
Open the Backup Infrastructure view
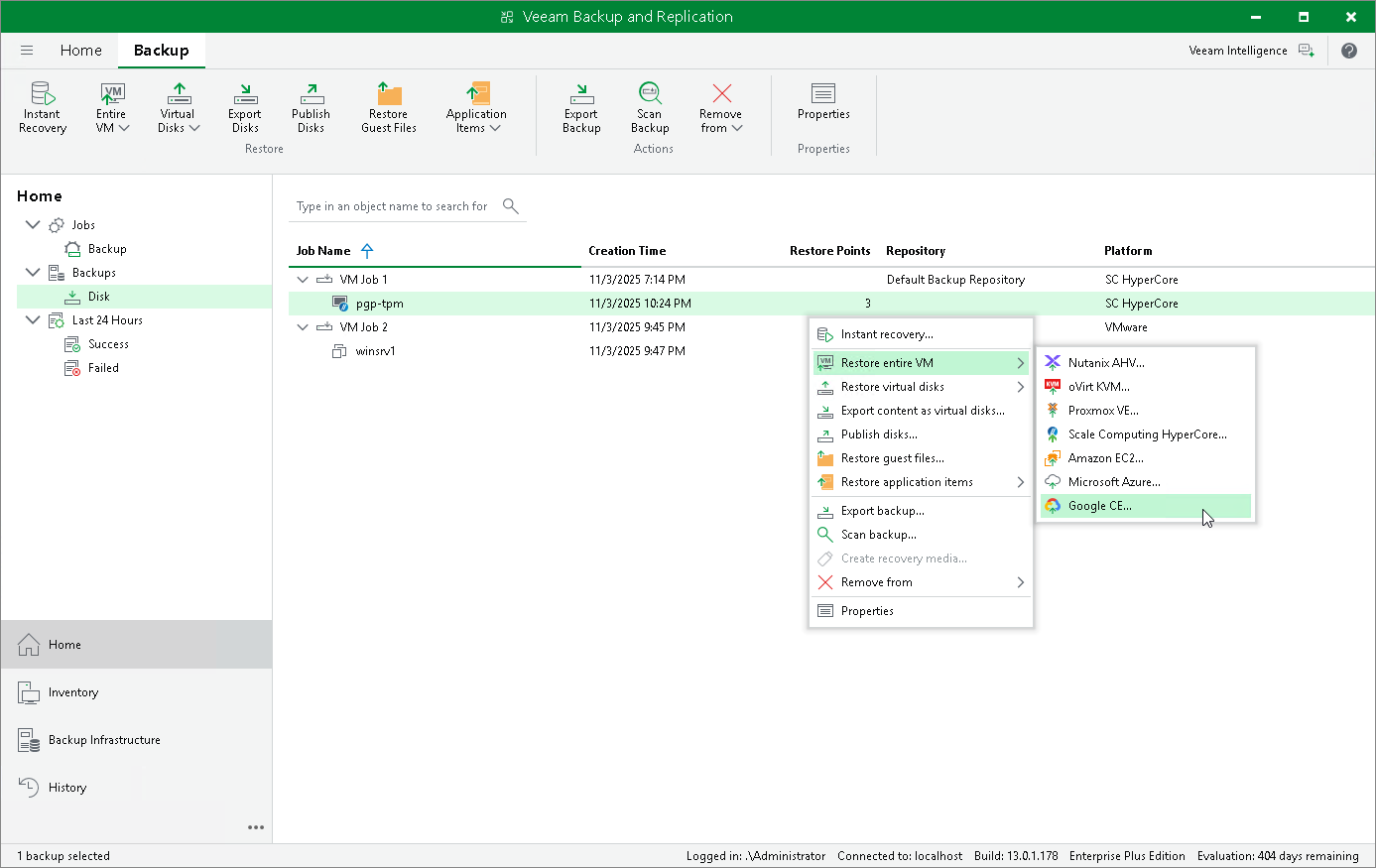(x=104, y=740)
